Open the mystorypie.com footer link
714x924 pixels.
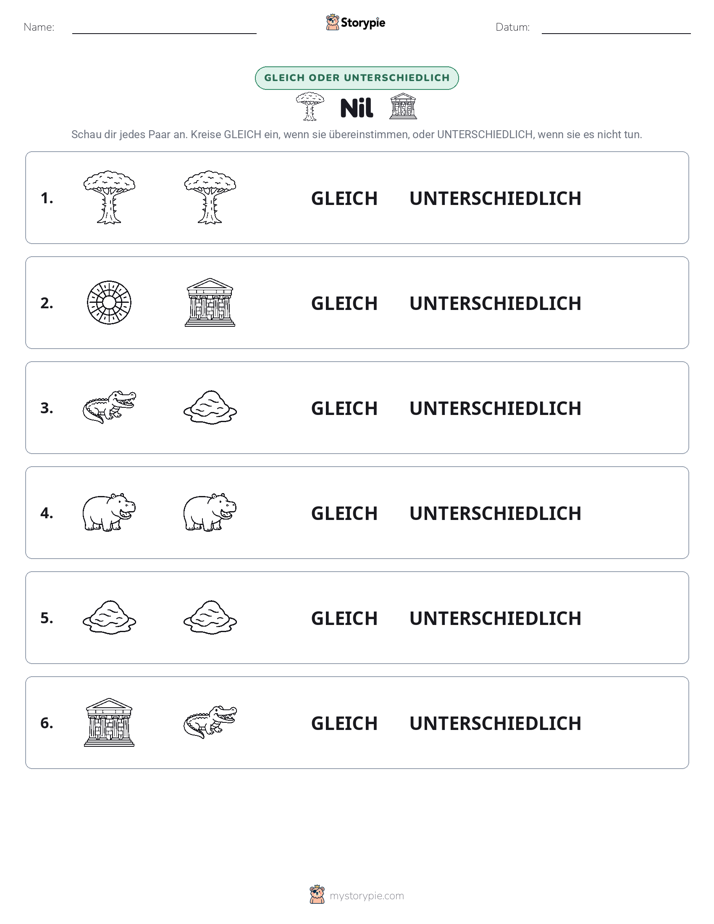tap(356, 895)
